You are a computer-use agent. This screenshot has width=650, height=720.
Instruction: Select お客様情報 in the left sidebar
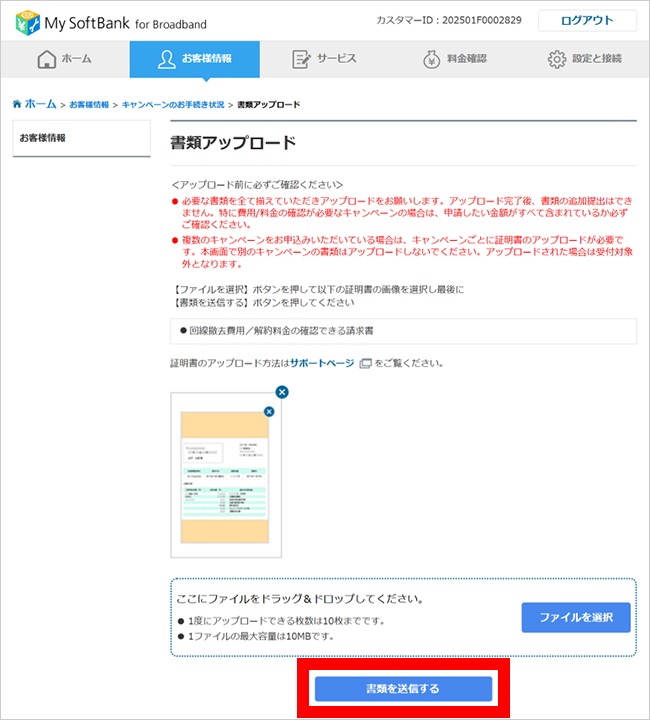(43, 137)
